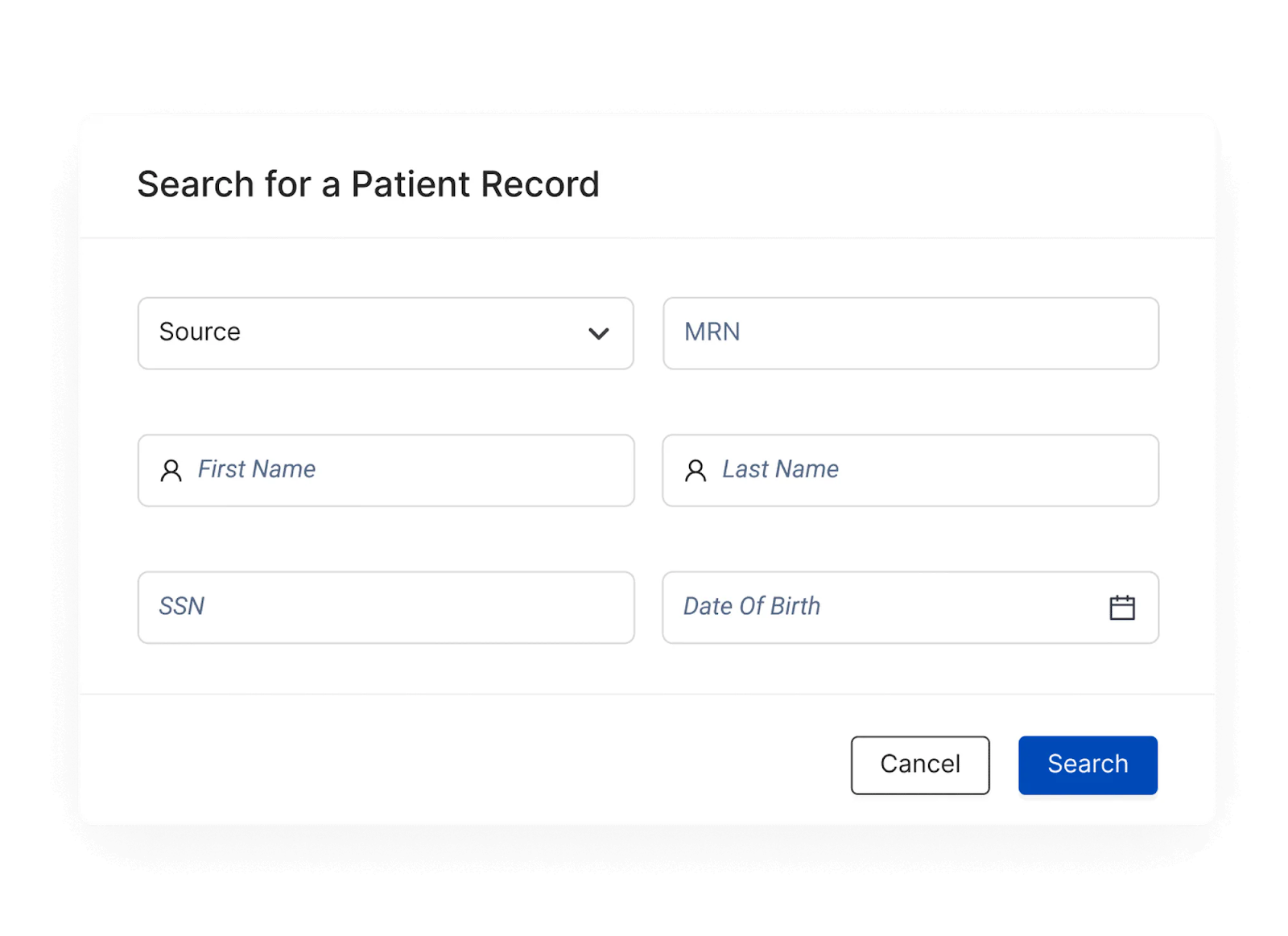Focus the MRN input field

pyautogui.click(x=910, y=333)
